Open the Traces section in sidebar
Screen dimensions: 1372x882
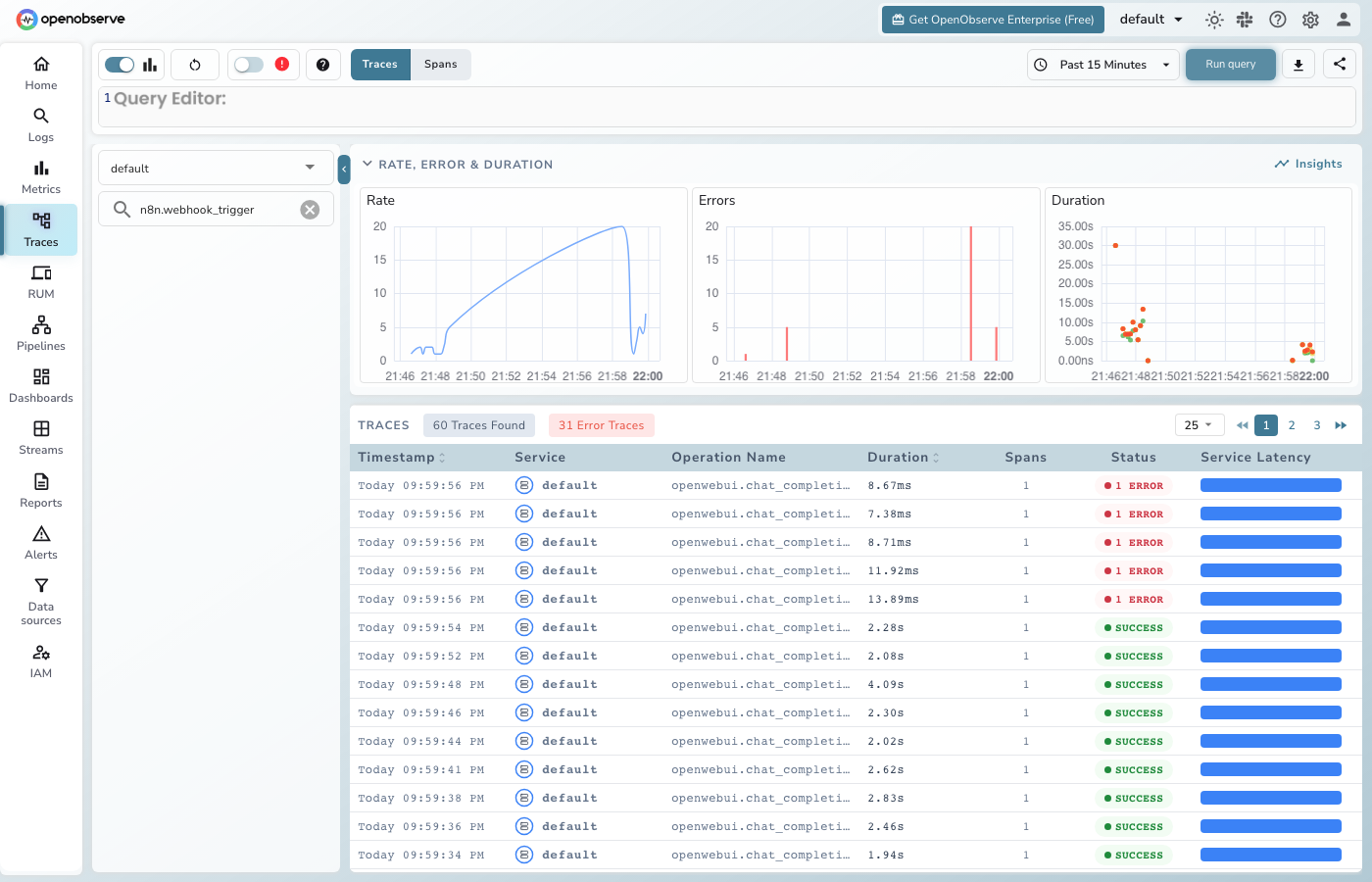40,229
